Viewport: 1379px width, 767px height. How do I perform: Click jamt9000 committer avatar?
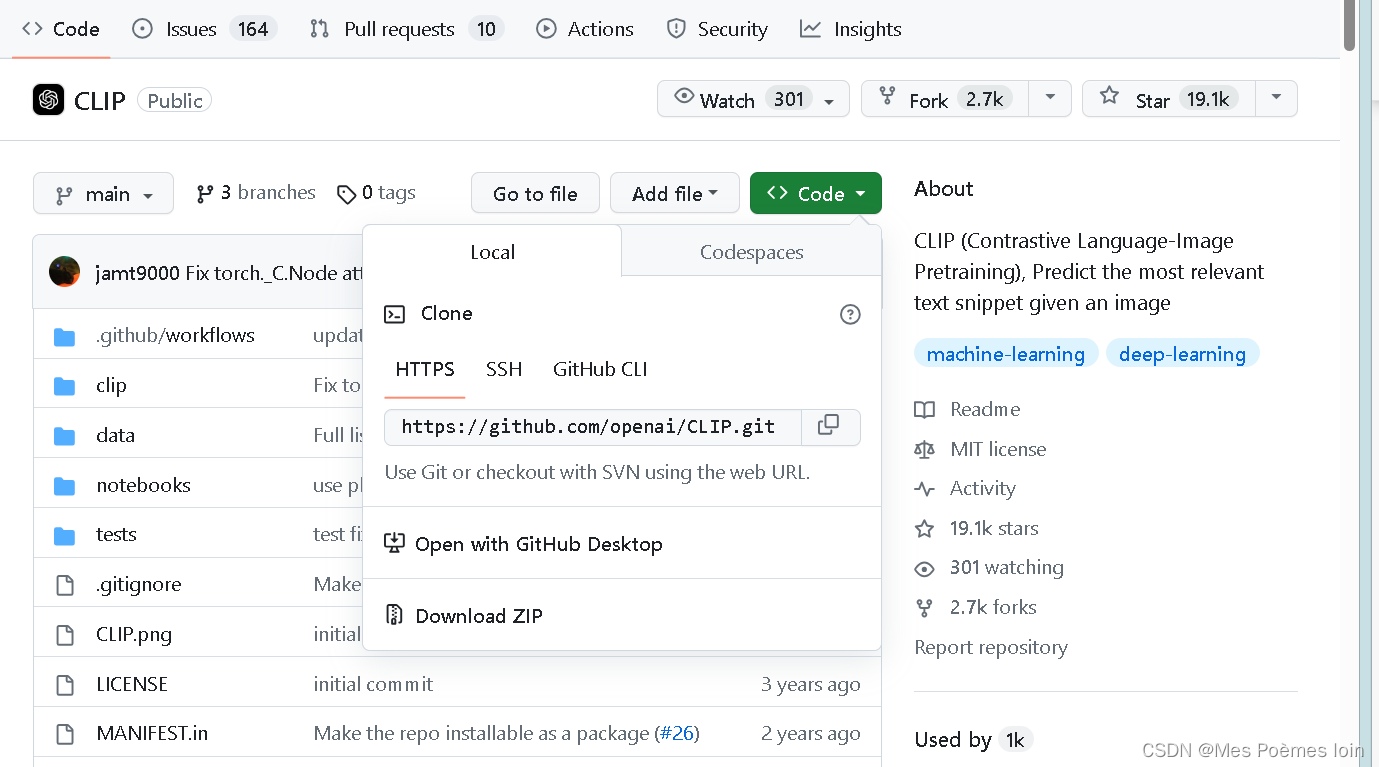click(64, 272)
